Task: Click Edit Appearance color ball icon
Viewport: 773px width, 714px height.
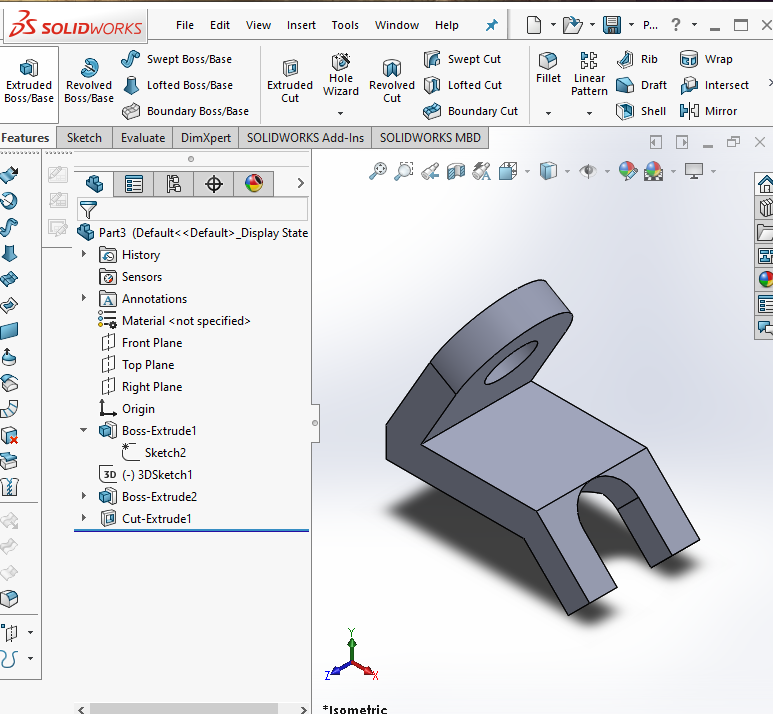Action: click(x=628, y=171)
